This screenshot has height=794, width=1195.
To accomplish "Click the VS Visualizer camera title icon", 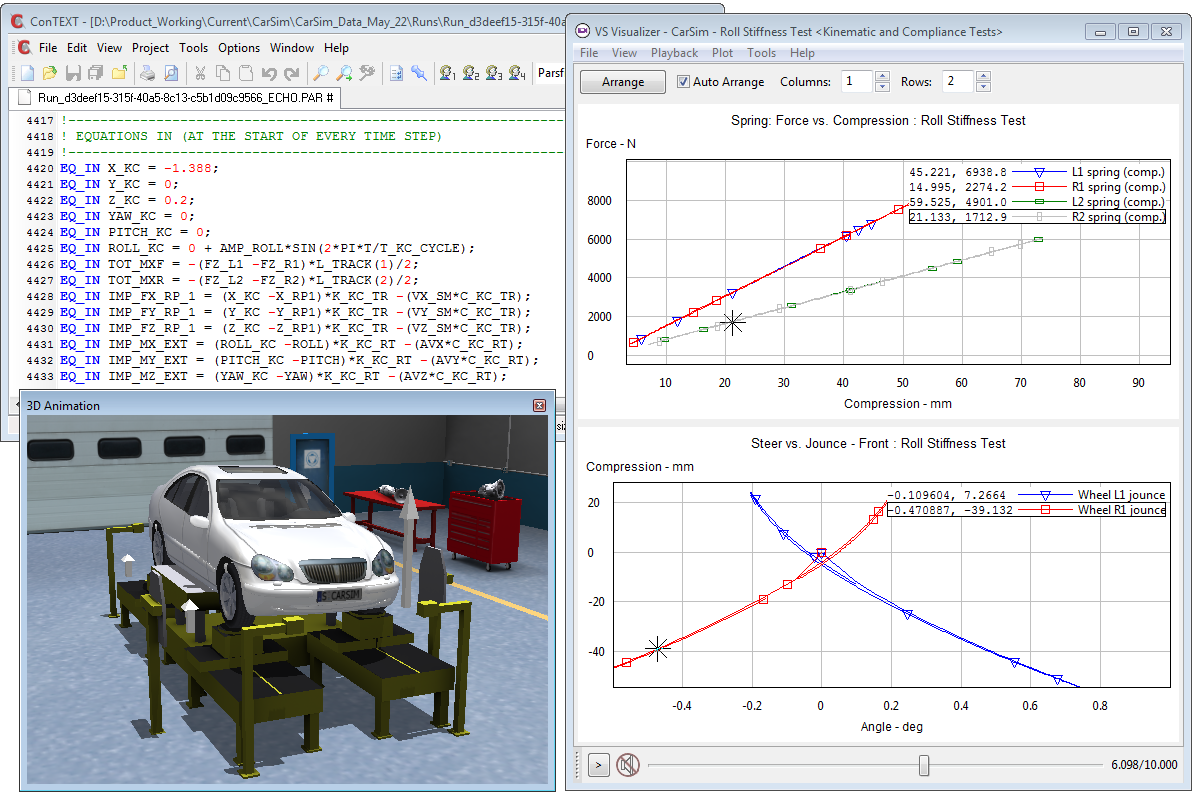I will click(583, 31).
